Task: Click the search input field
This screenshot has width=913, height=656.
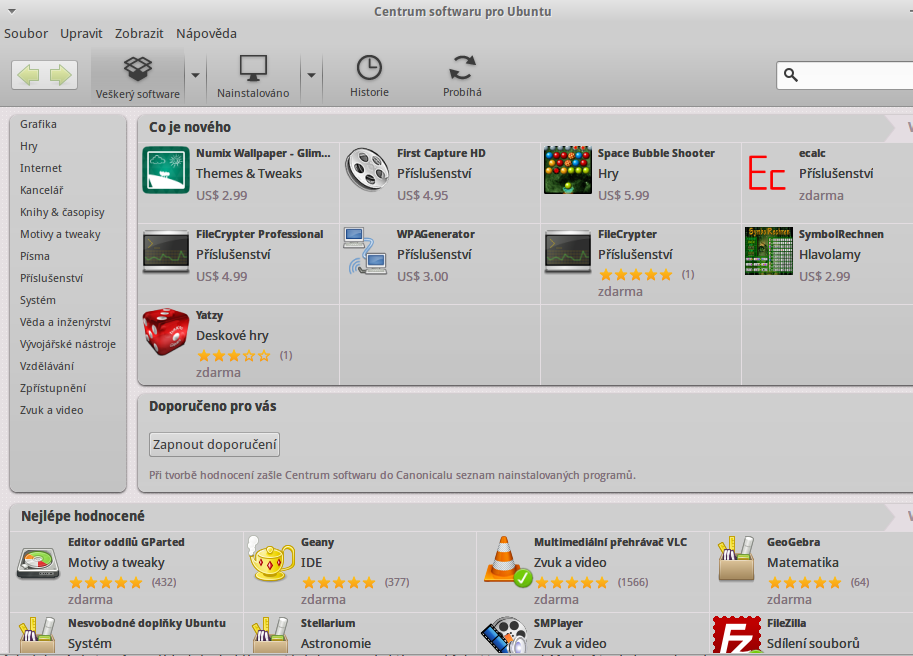Action: click(x=845, y=75)
